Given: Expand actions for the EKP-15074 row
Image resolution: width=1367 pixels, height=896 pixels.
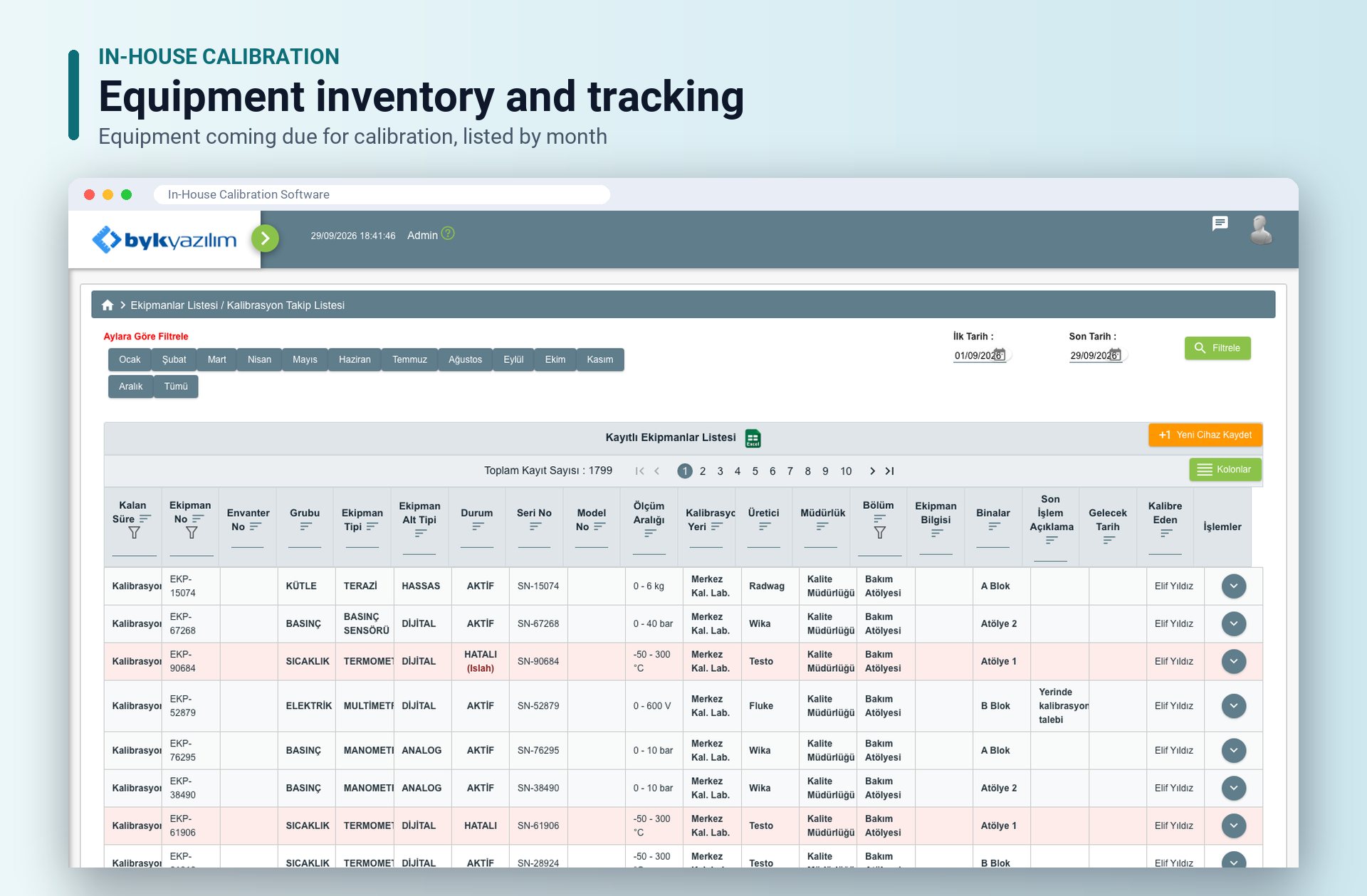Looking at the screenshot, I should [x=1234, y=586].
